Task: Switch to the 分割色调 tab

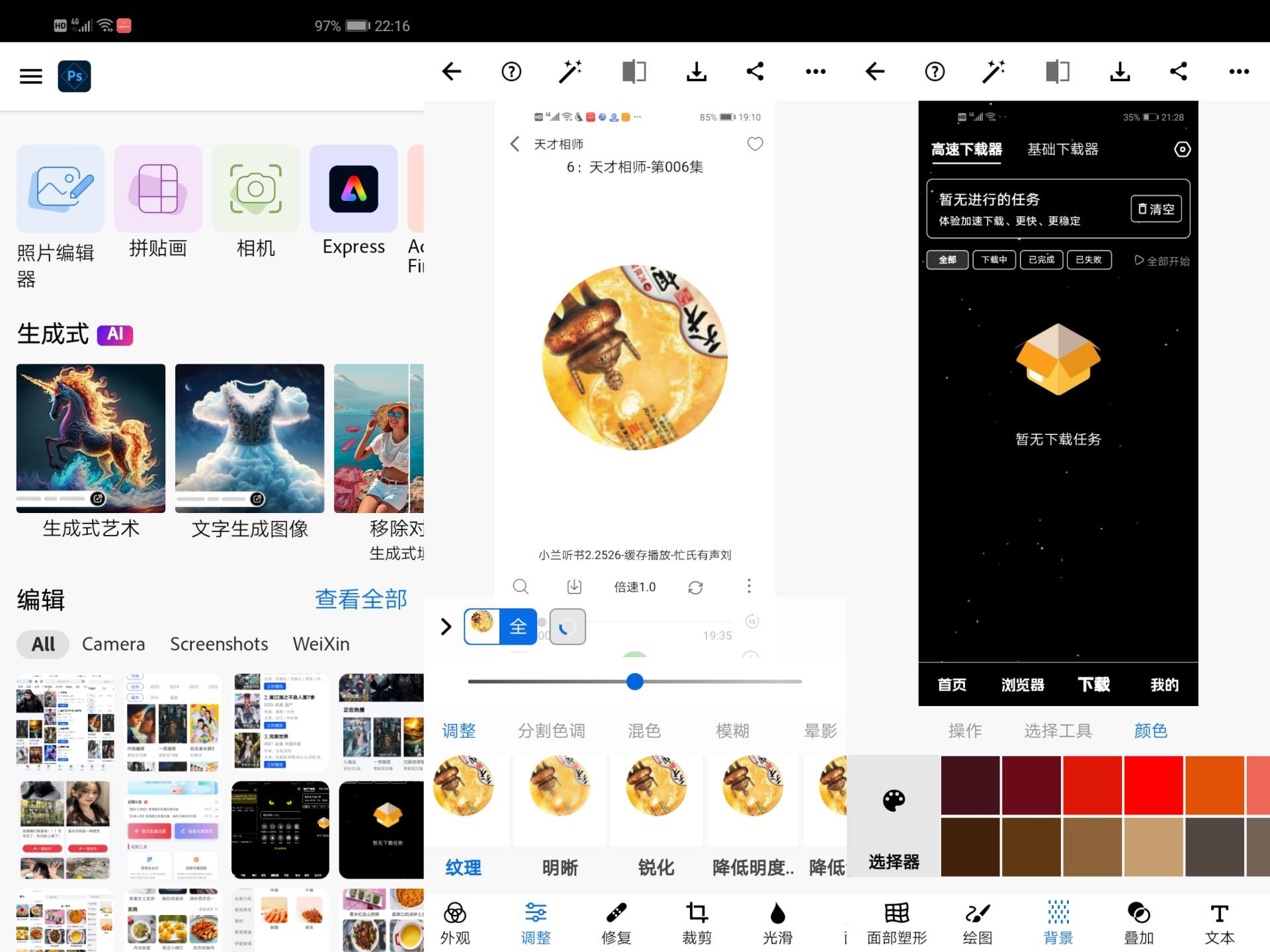Action: coord(551,731)
